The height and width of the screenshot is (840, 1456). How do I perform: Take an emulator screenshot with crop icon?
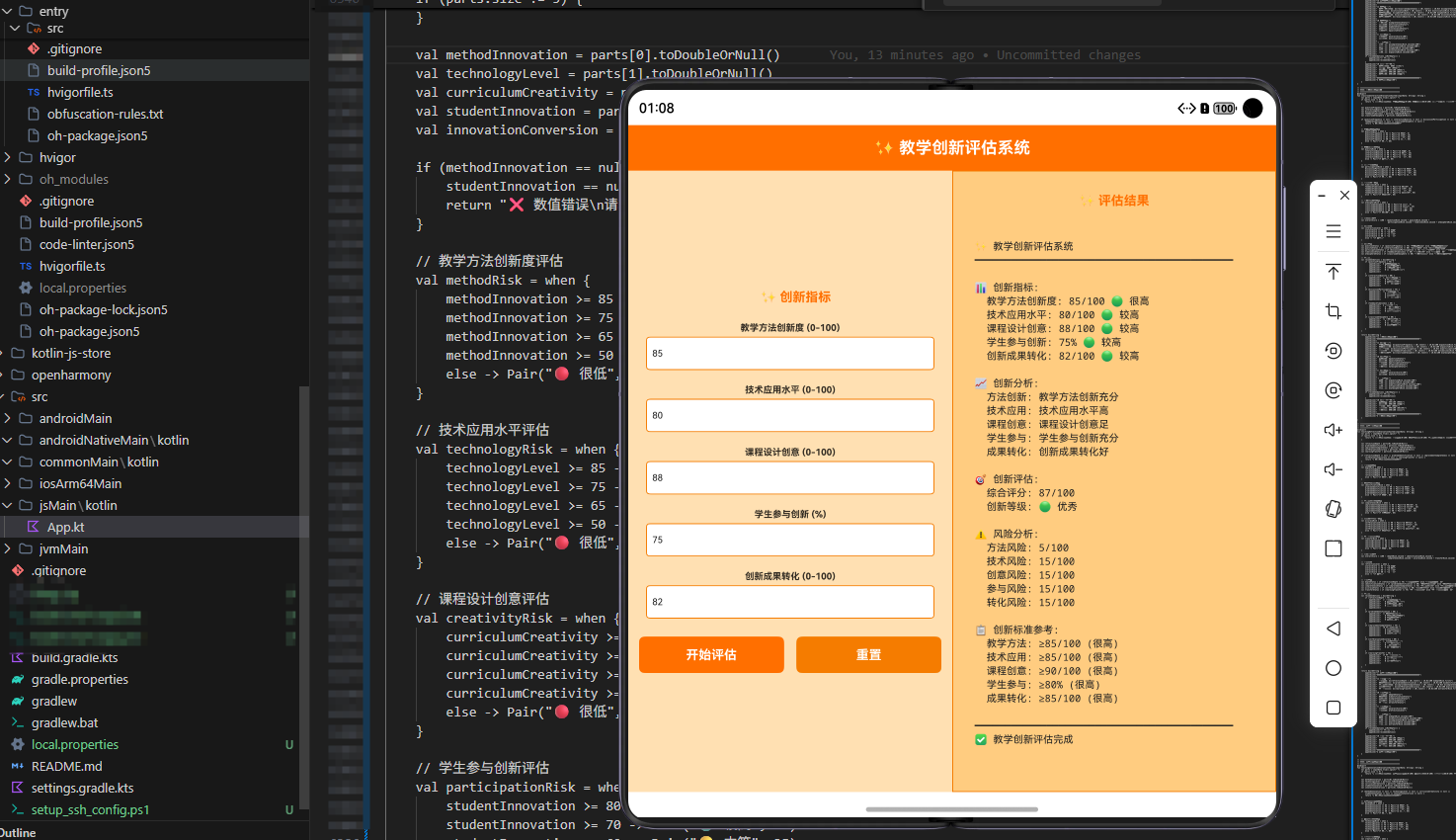pyautogui.click(x=1333, y=311)
